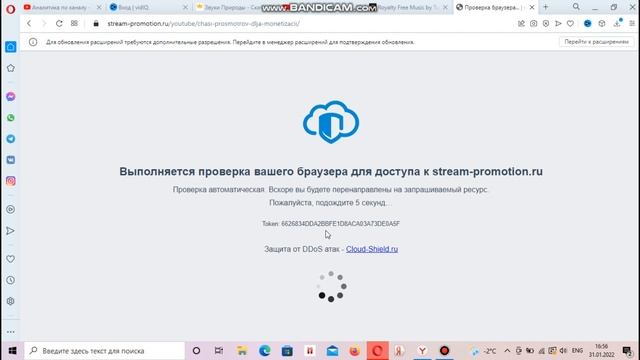
Task: Open File Explorer from the taskbar
Action: pyautogui.click(x=242, y=351)
